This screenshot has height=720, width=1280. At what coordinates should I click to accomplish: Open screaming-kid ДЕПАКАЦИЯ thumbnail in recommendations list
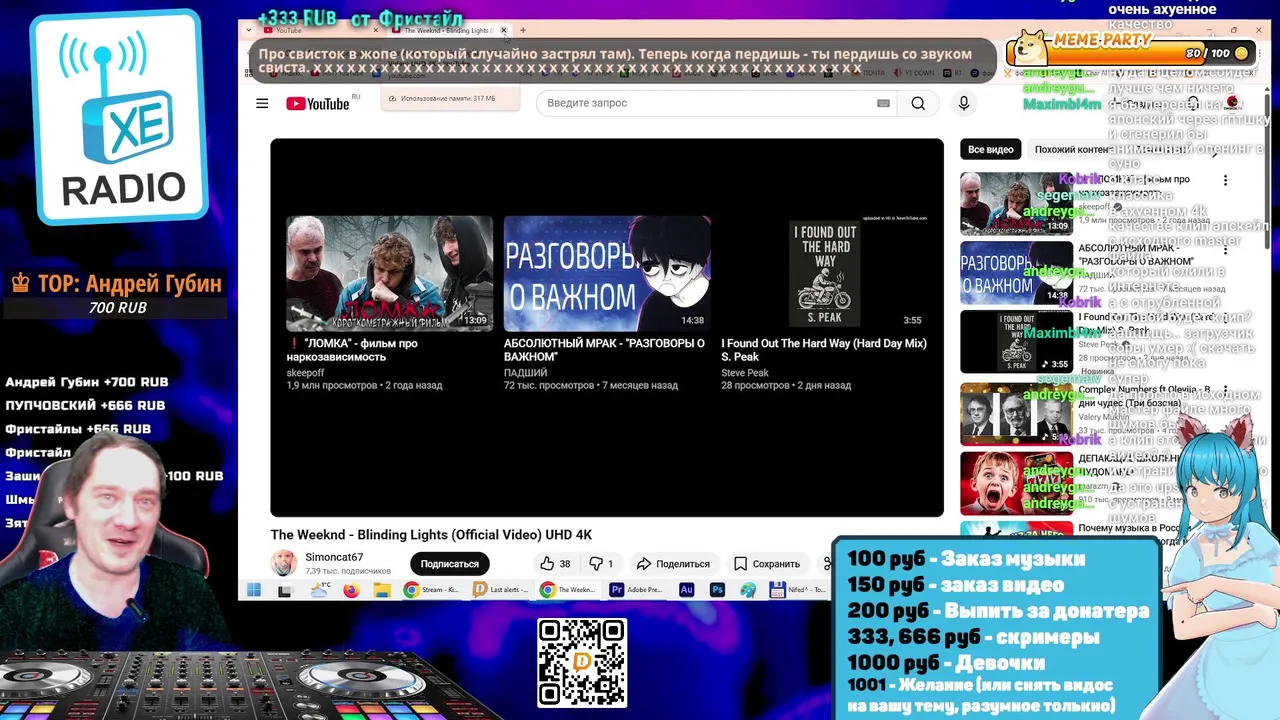point(1016,484)
